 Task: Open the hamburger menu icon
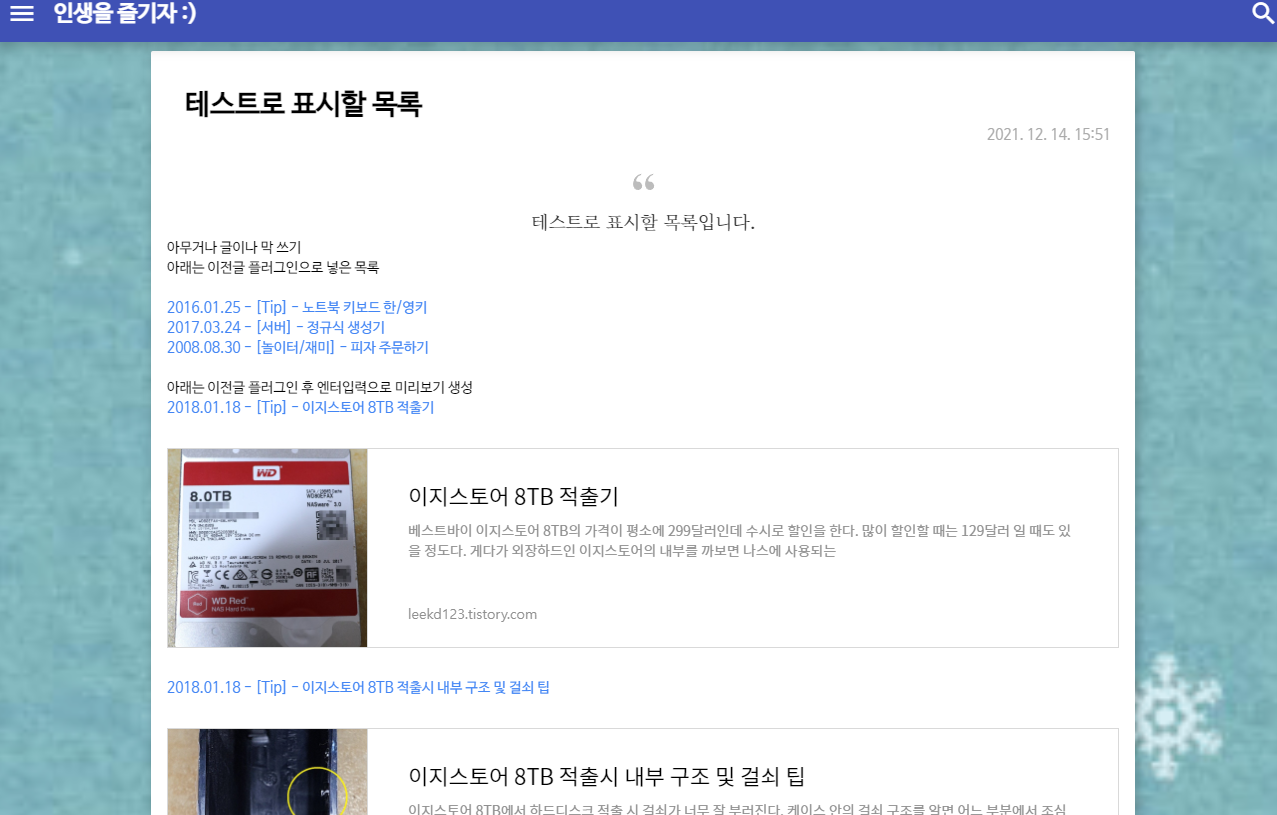pyautogui.click(x=21, y=13)
